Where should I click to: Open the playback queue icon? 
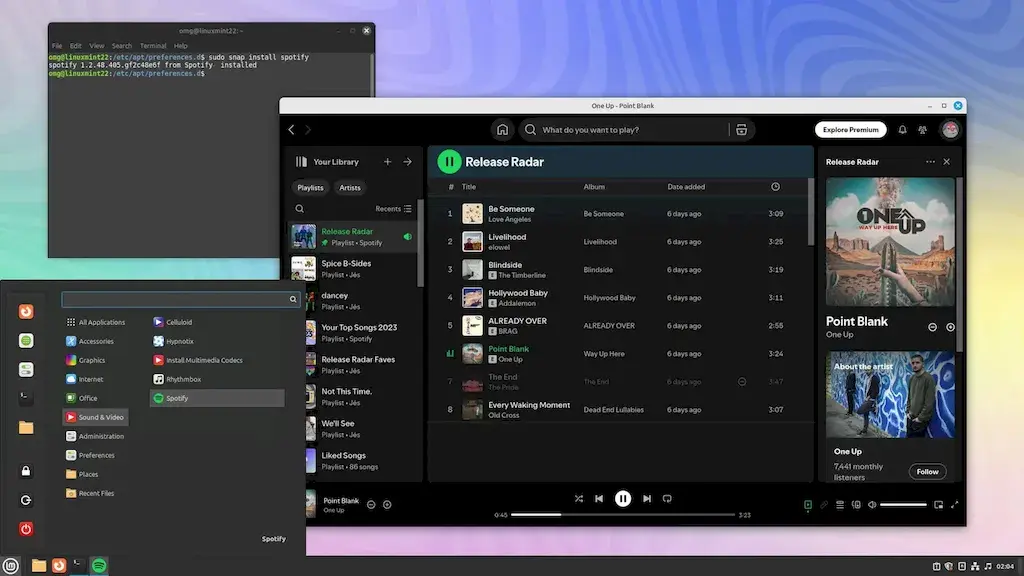coord(840,504)
